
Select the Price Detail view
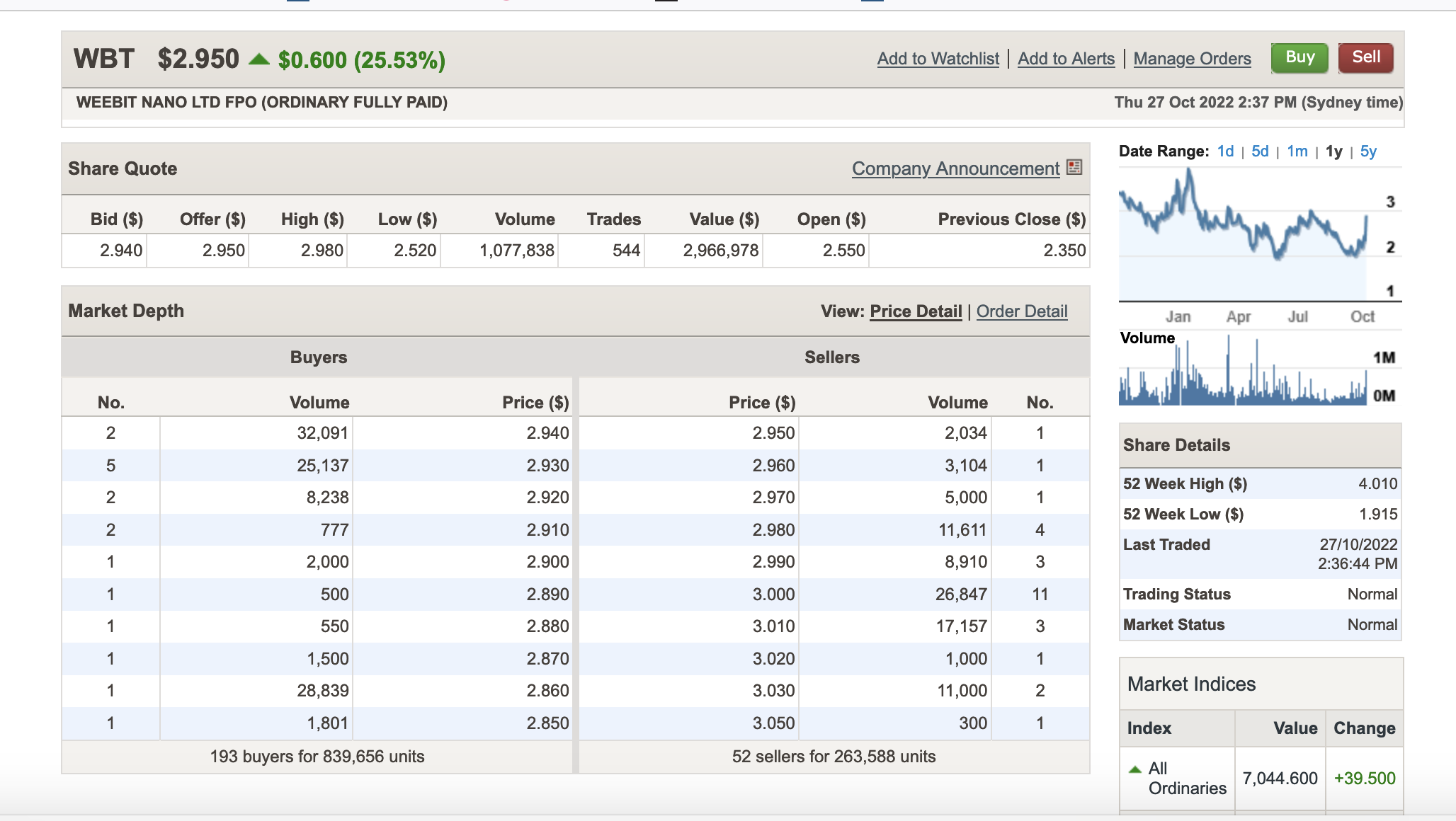(x=916, y=311)
